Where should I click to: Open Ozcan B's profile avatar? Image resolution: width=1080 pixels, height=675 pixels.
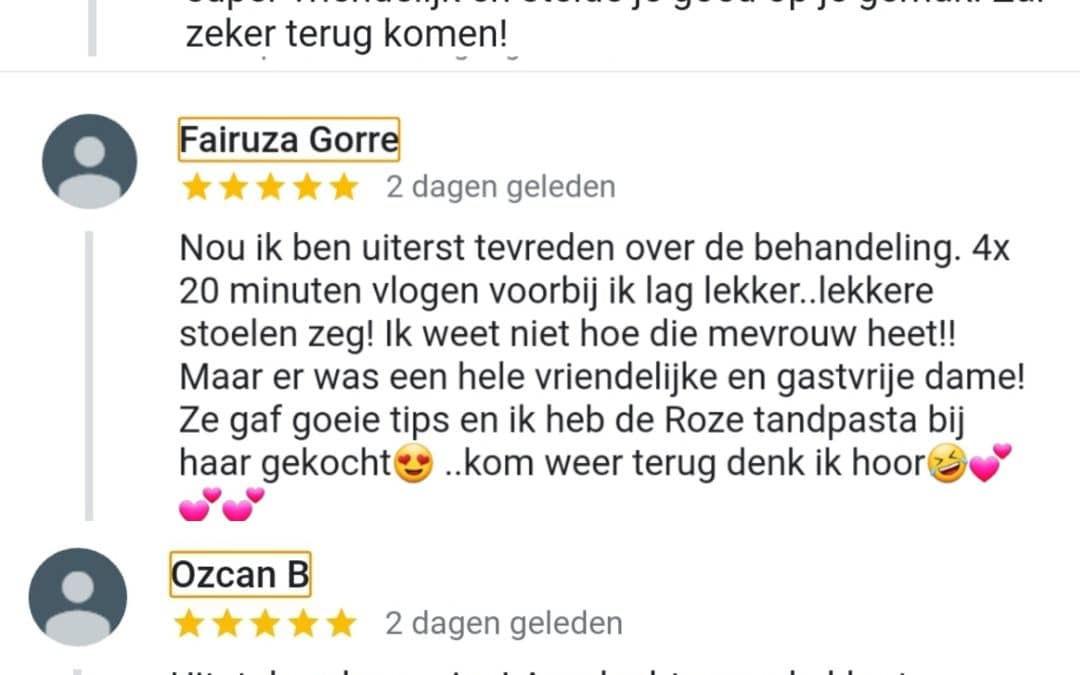point(78,596)
